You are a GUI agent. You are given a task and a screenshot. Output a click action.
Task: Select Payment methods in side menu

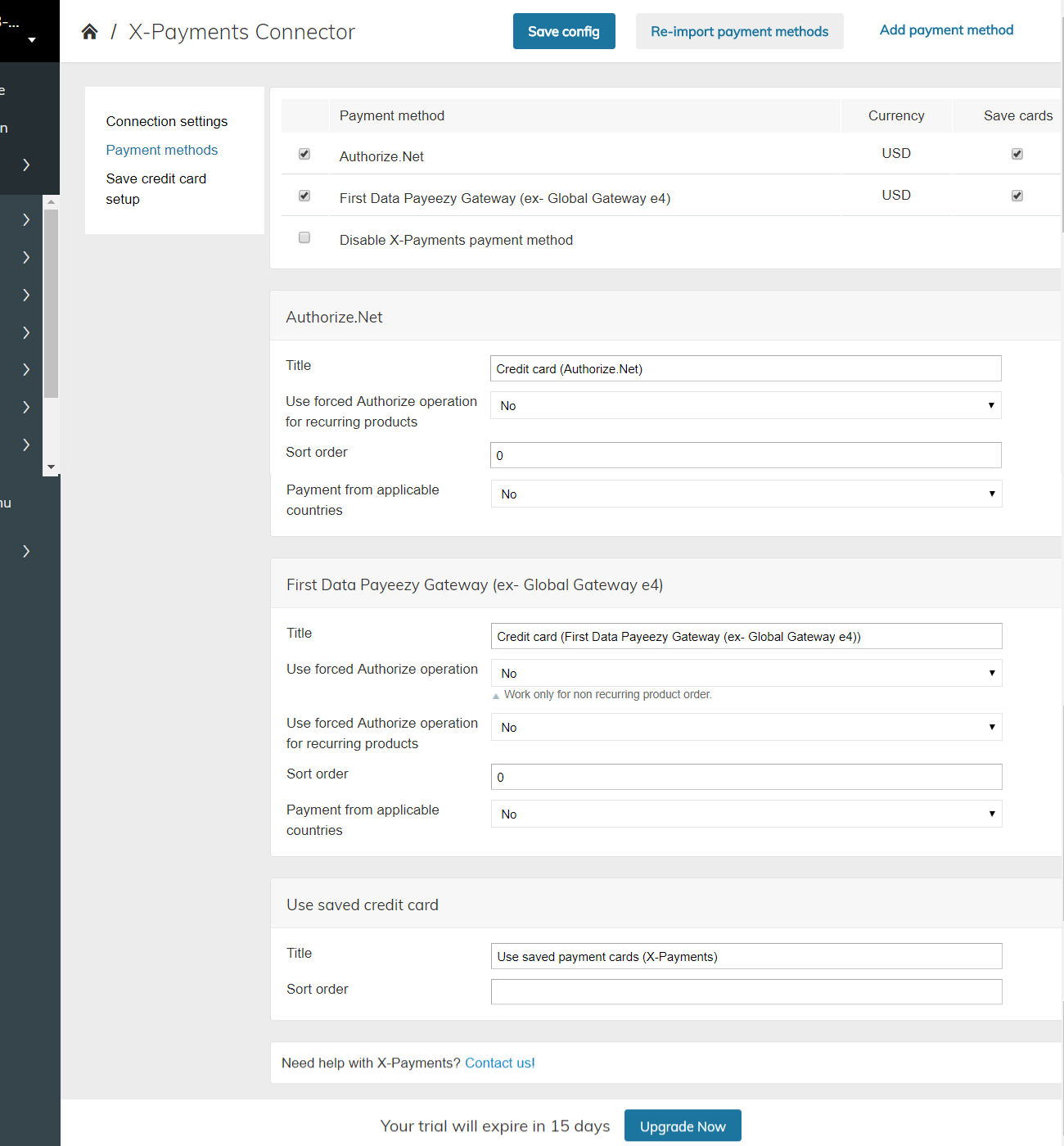[x=162, y=150]
